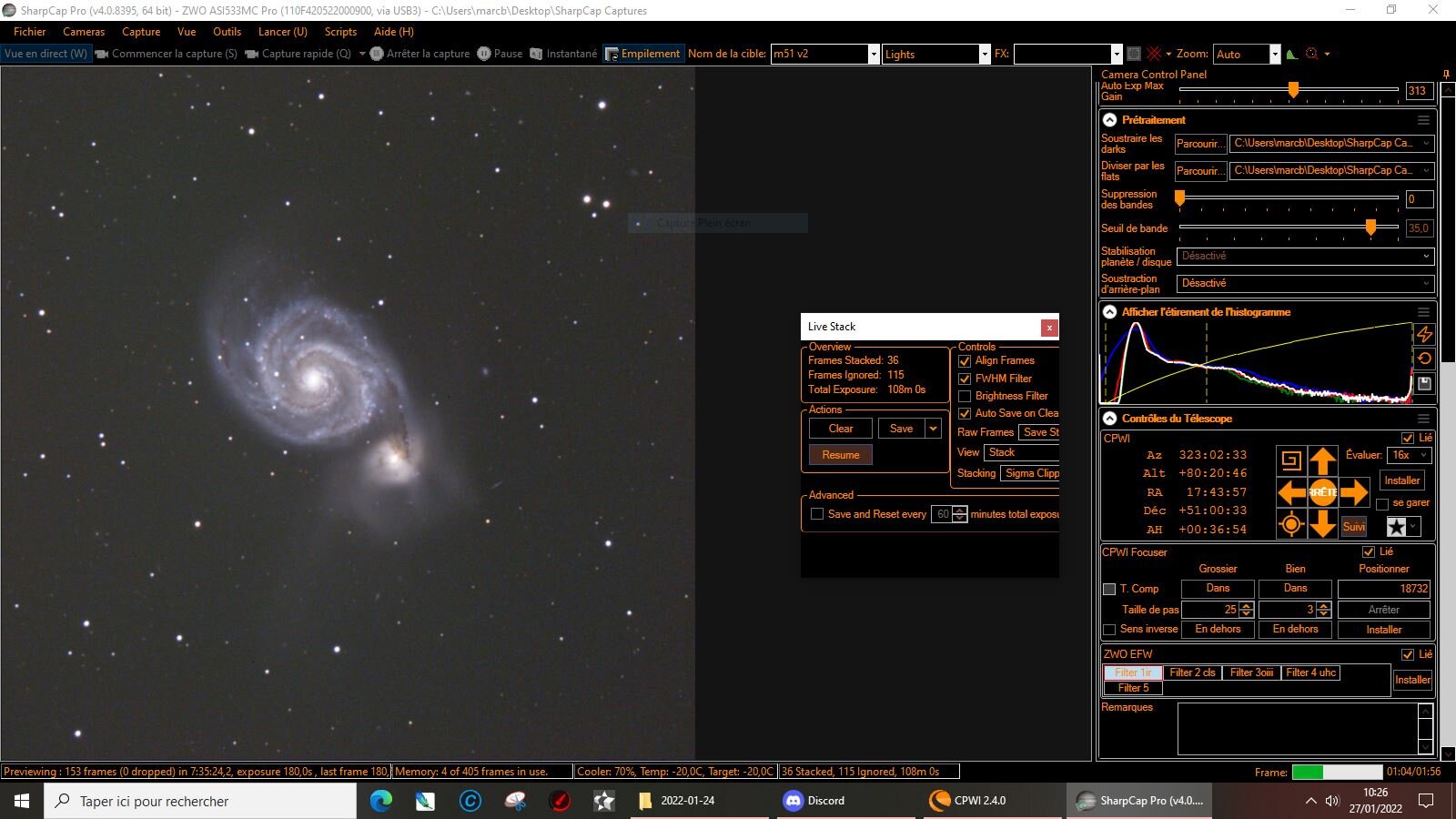Click the red reticule overlay icon
The height and width of the screenshot is (819, 1456).
(1155, 54)
